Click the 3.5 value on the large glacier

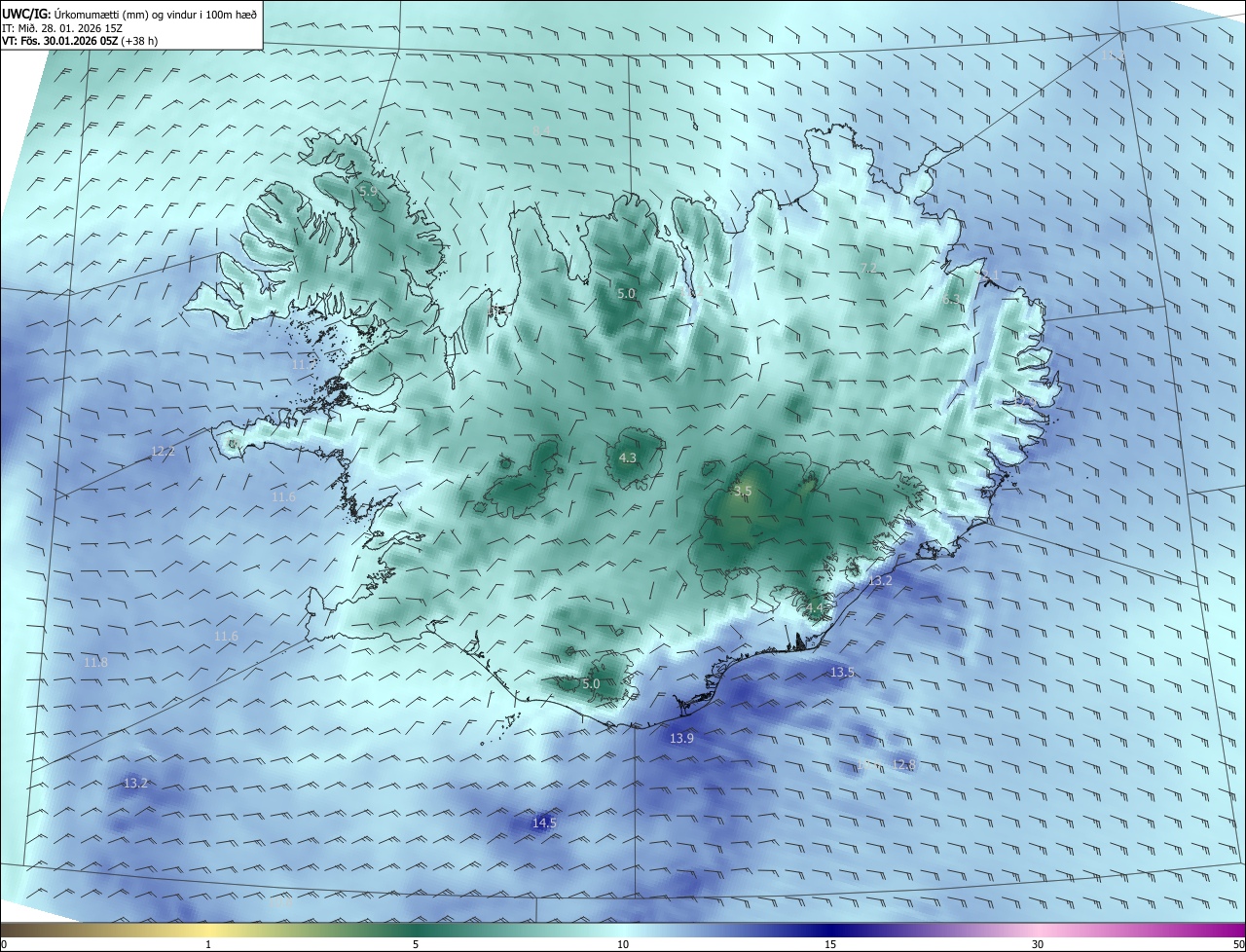743,491
